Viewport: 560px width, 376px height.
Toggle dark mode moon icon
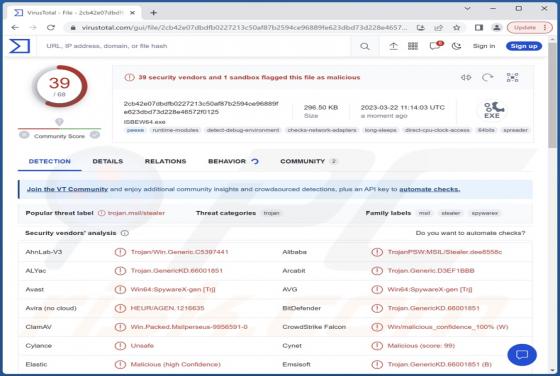[456, 46]
